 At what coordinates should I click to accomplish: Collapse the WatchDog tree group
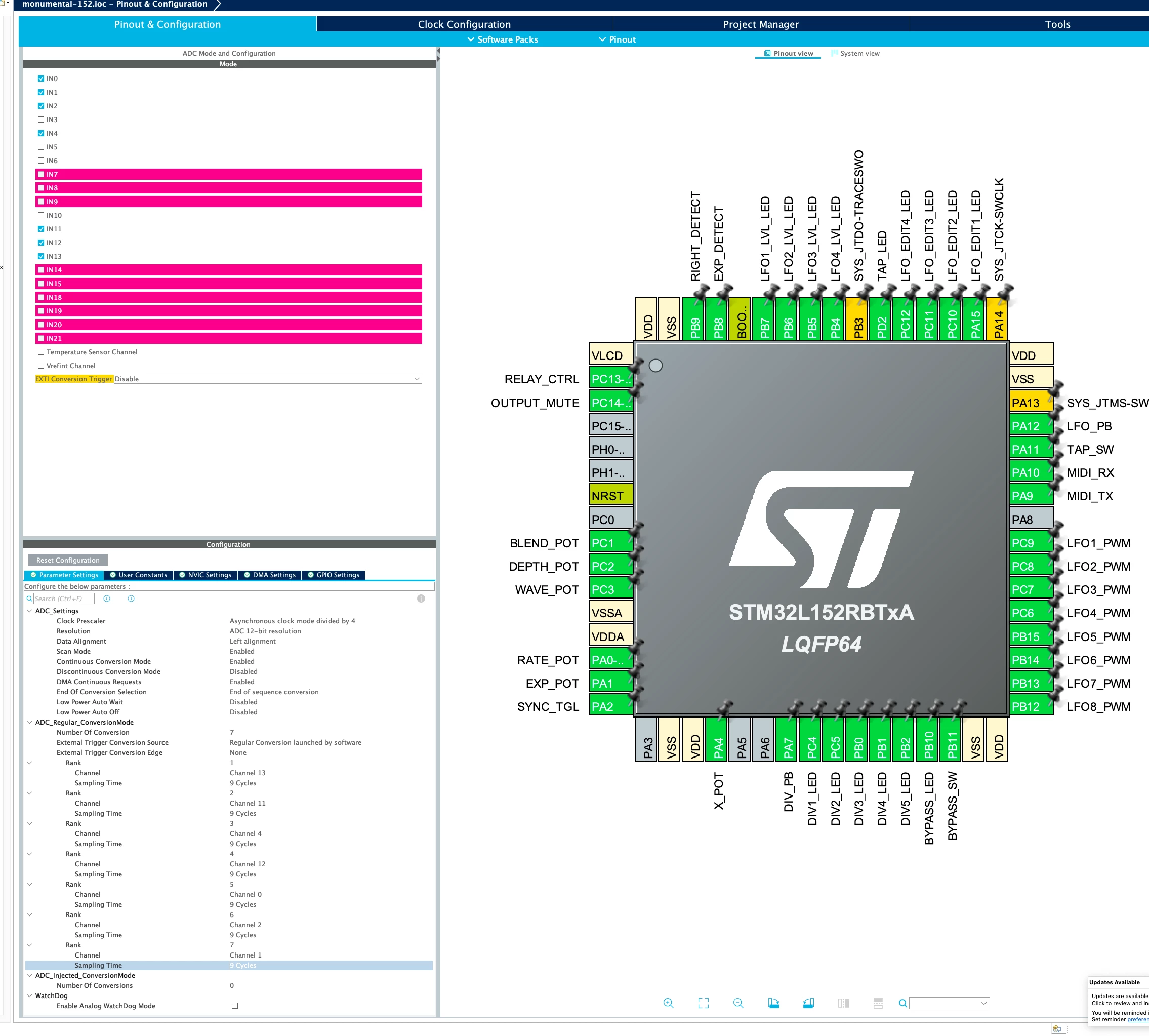29,995
